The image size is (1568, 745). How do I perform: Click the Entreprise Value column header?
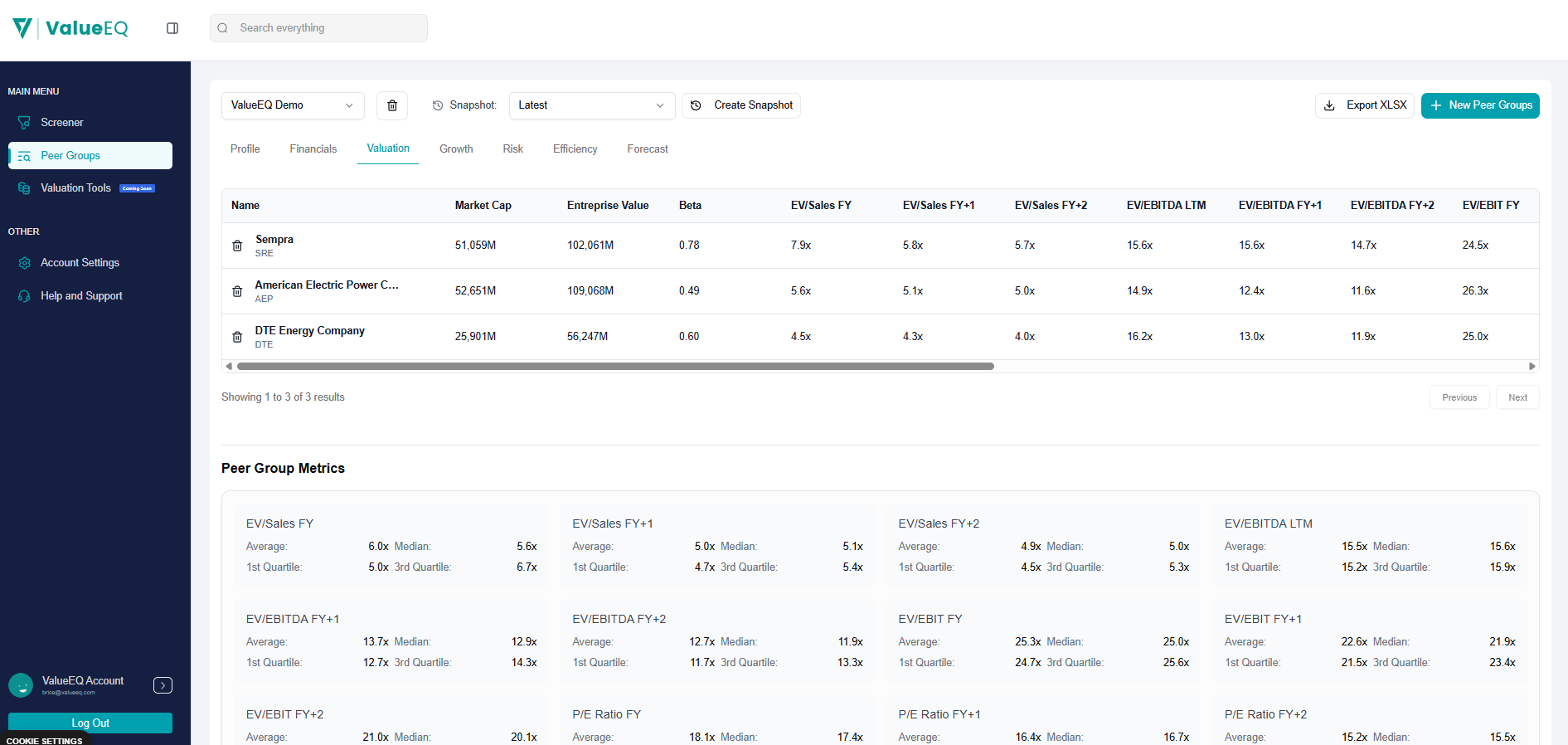click(608, 206)
